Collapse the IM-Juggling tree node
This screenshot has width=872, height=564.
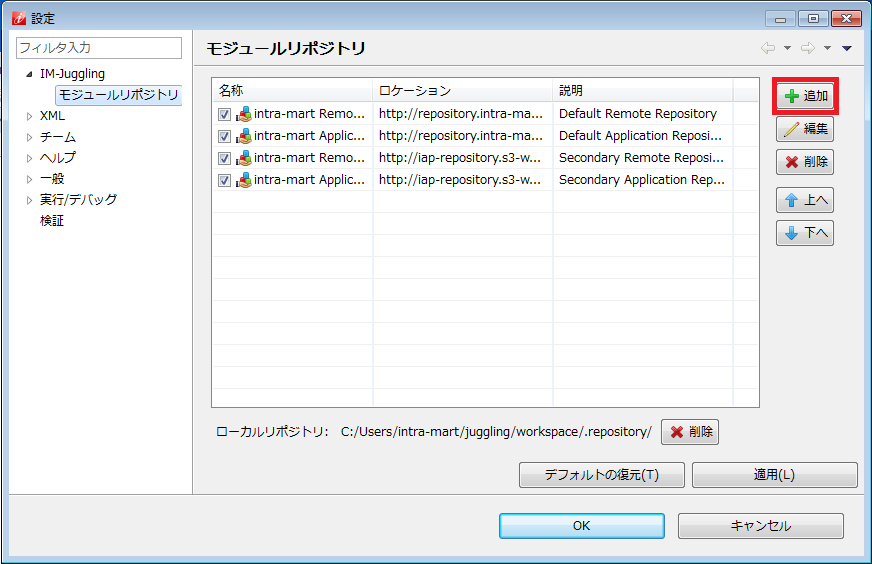click(x=29, y=74)
